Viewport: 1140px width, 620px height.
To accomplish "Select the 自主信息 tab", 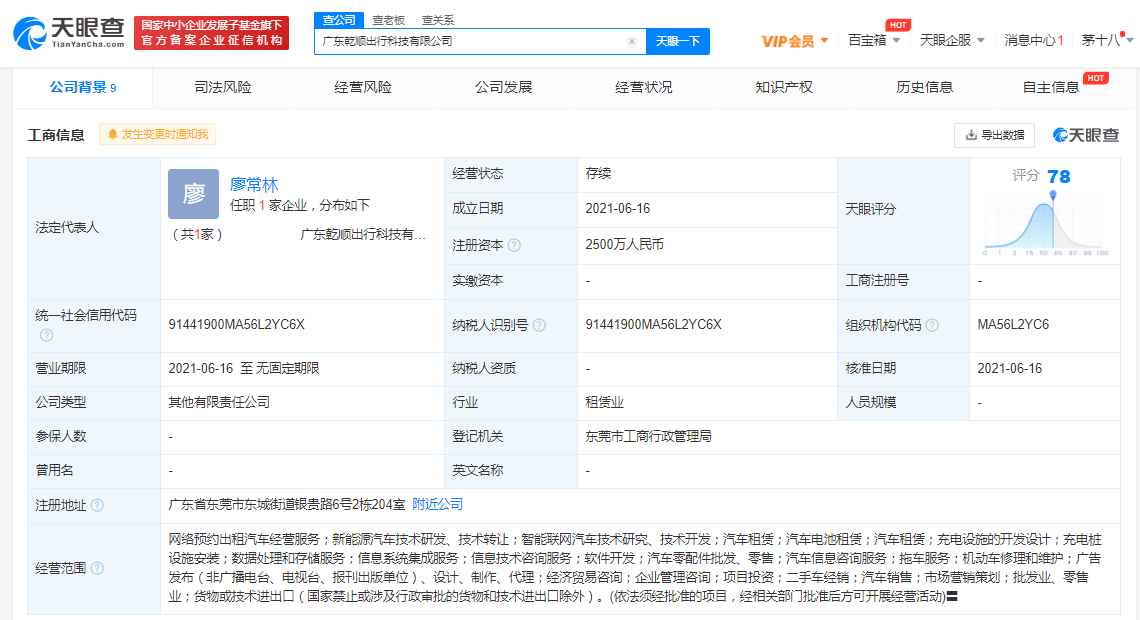I will tap(1051, 88).
